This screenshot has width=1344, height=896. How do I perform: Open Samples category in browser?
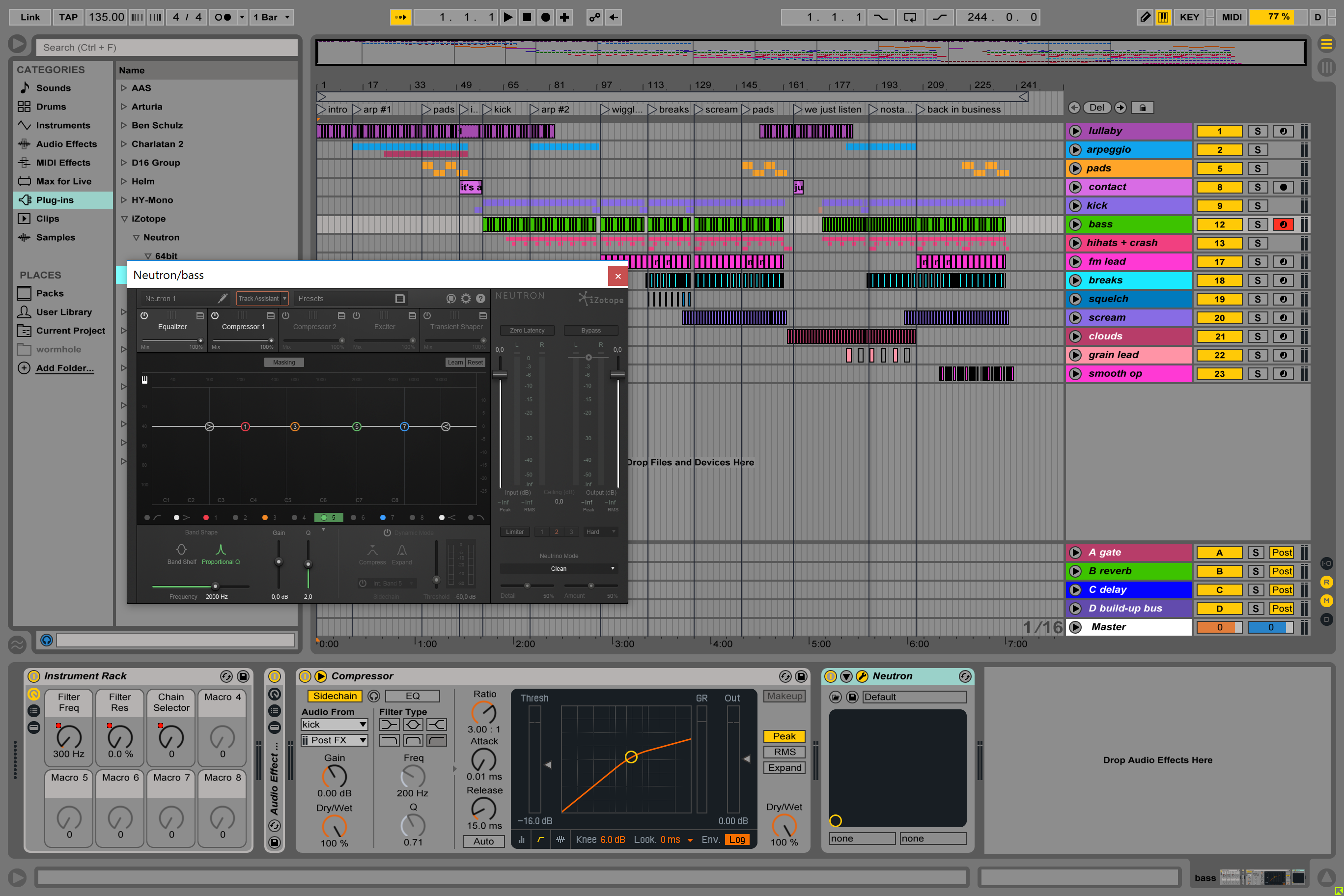(56, 238)
